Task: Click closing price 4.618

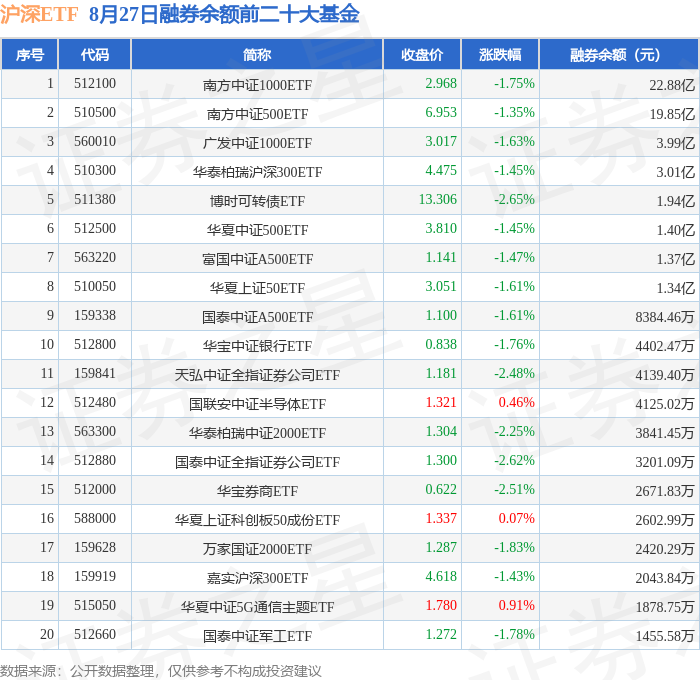Action: (441, 577)
